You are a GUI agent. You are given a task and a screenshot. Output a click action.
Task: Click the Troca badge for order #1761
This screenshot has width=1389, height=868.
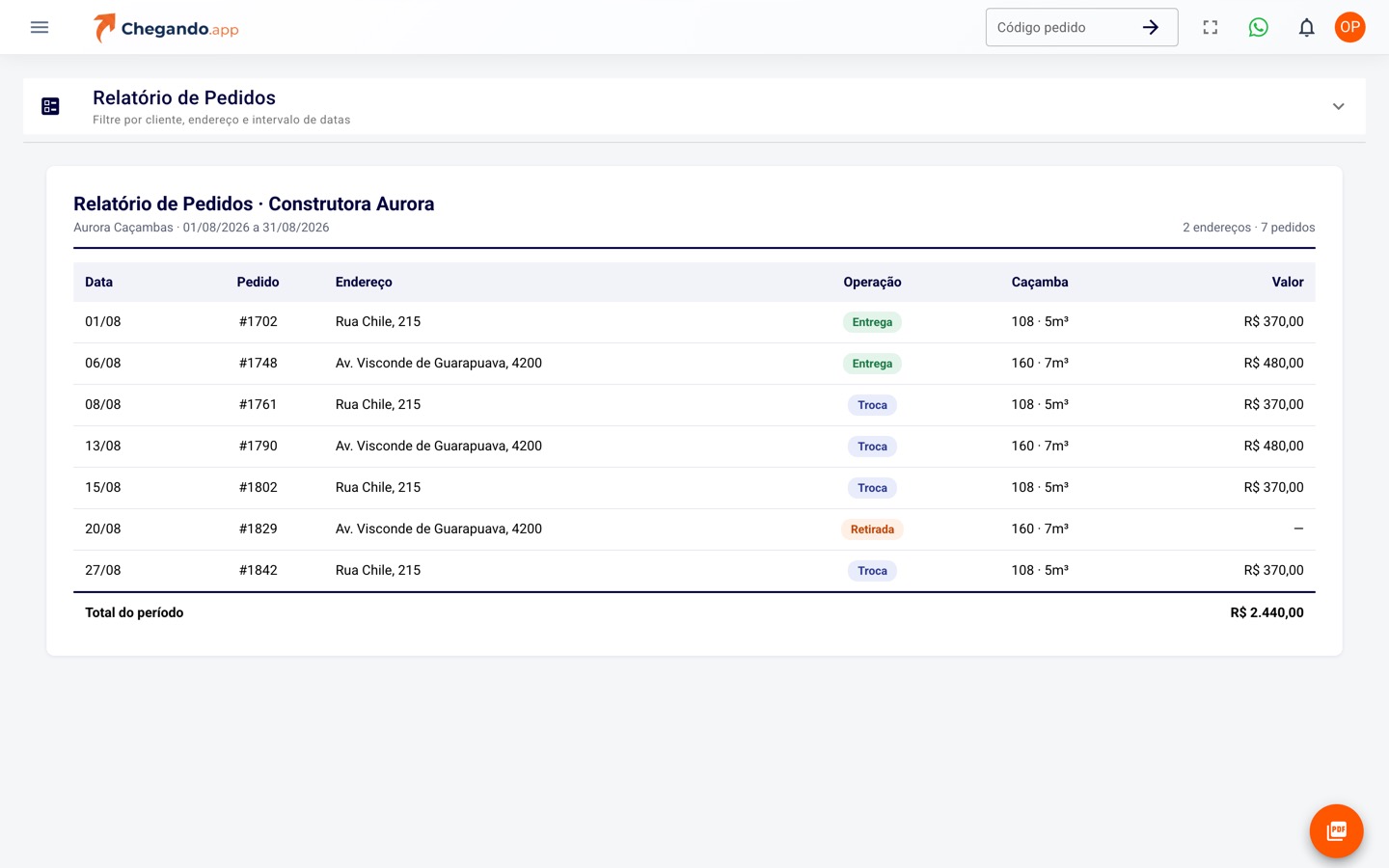[872, 405]
